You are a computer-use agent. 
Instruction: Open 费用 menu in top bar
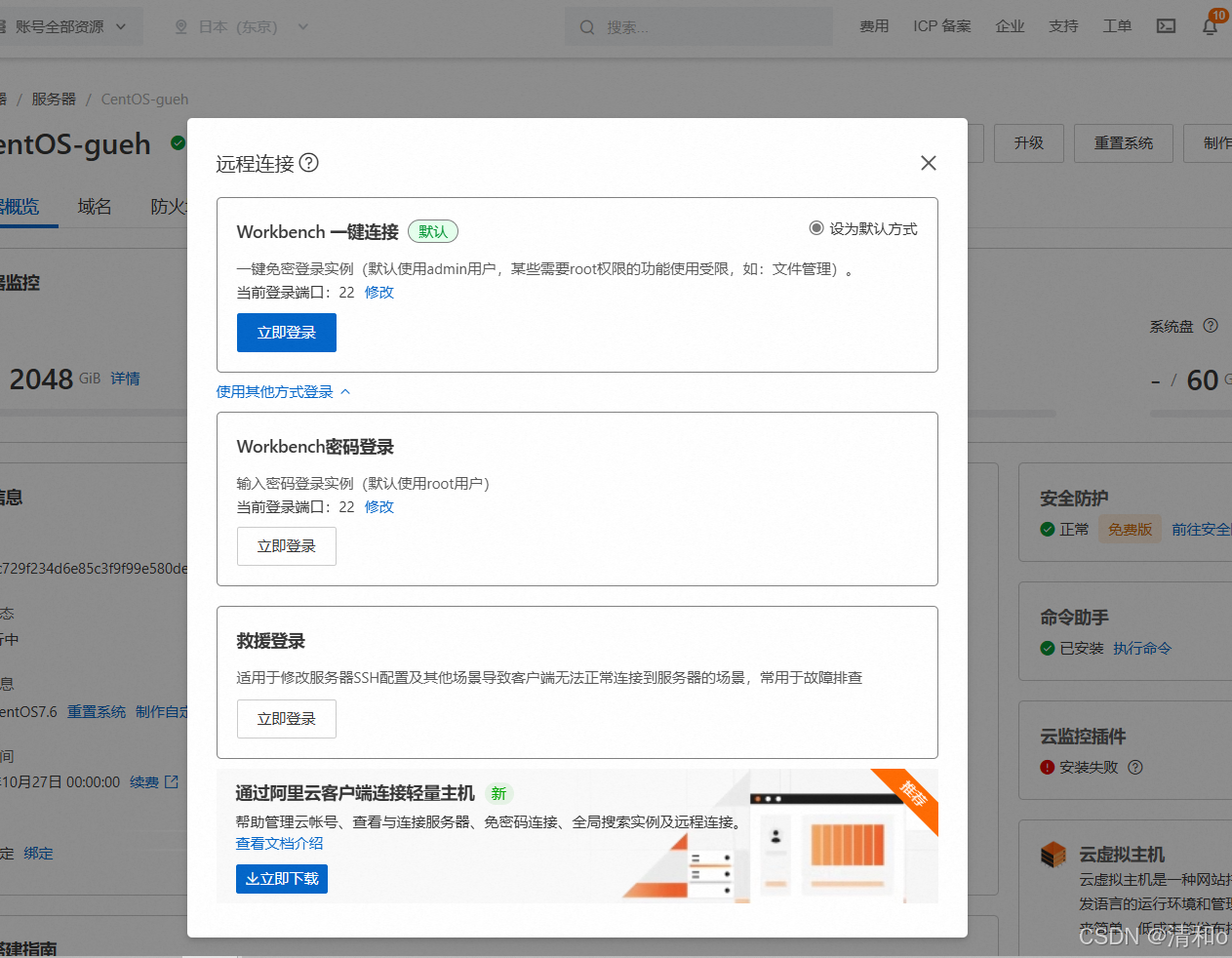tap(874, 26)
